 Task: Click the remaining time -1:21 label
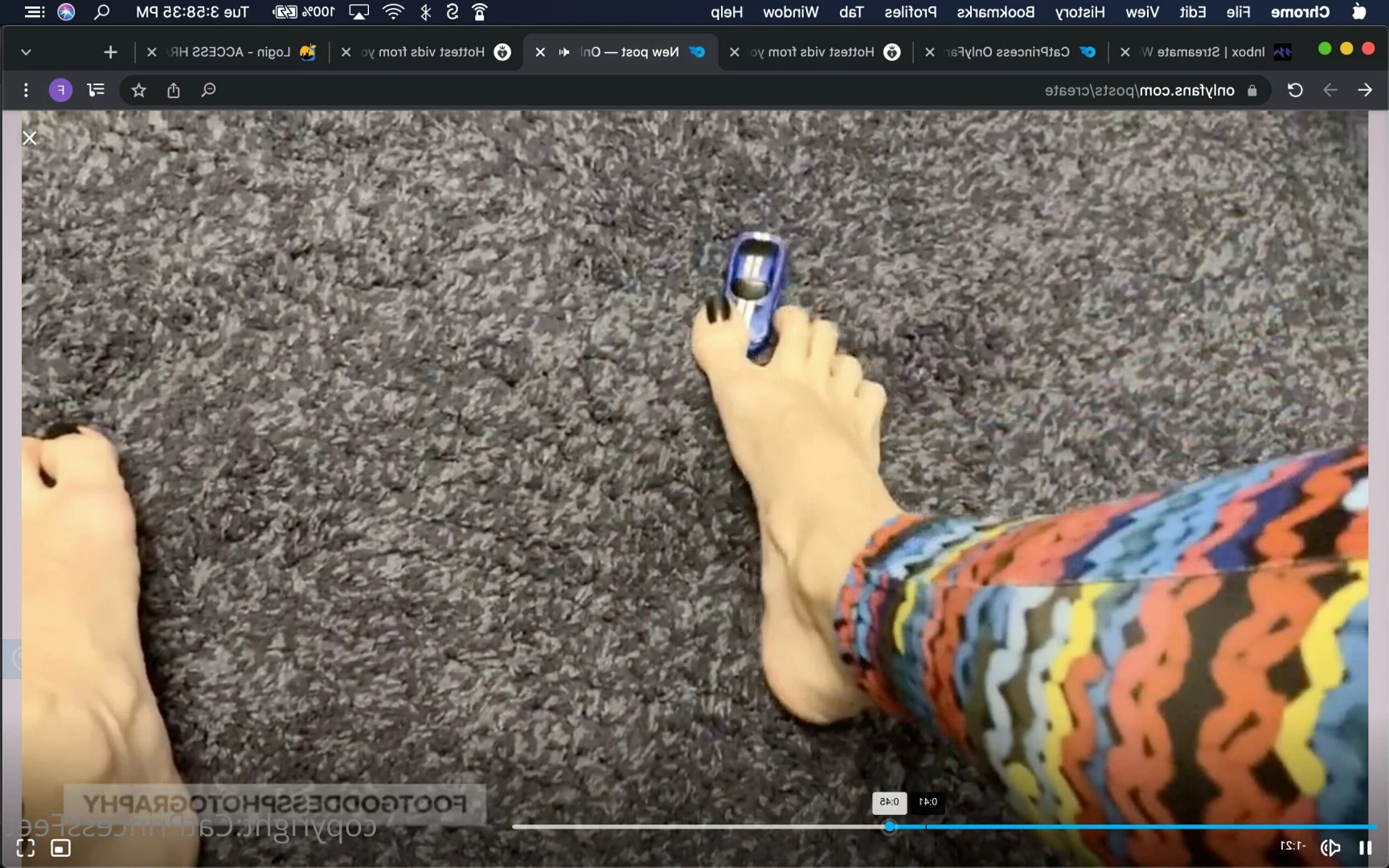(1293, 846)
